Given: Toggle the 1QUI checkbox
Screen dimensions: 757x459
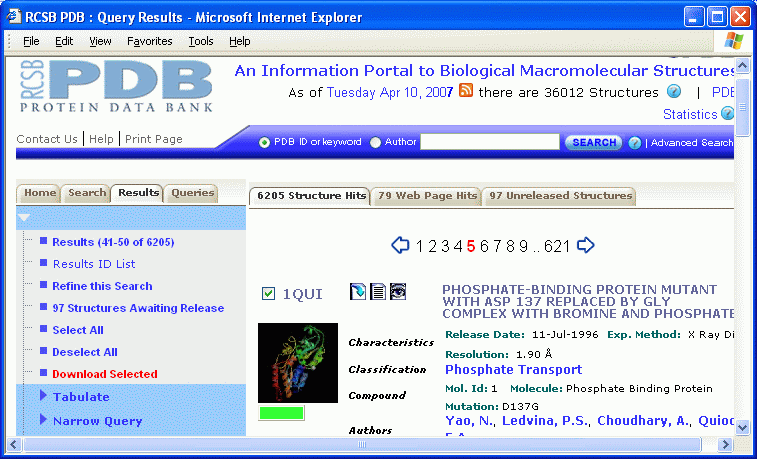Looking at the screenshot, I should pyautogui.click(x=268, y=293).
